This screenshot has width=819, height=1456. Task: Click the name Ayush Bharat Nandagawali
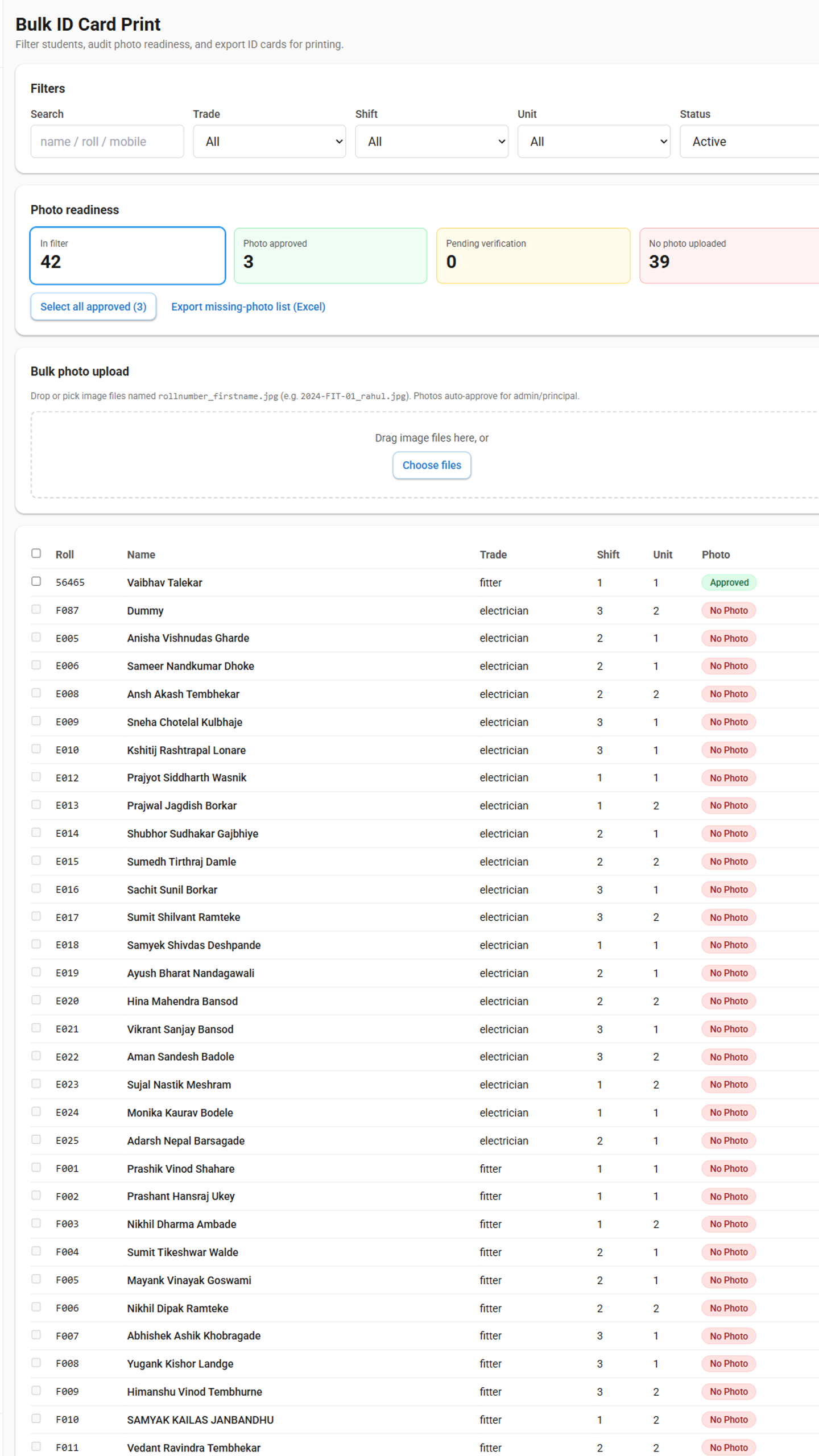[x=191, y=973]
